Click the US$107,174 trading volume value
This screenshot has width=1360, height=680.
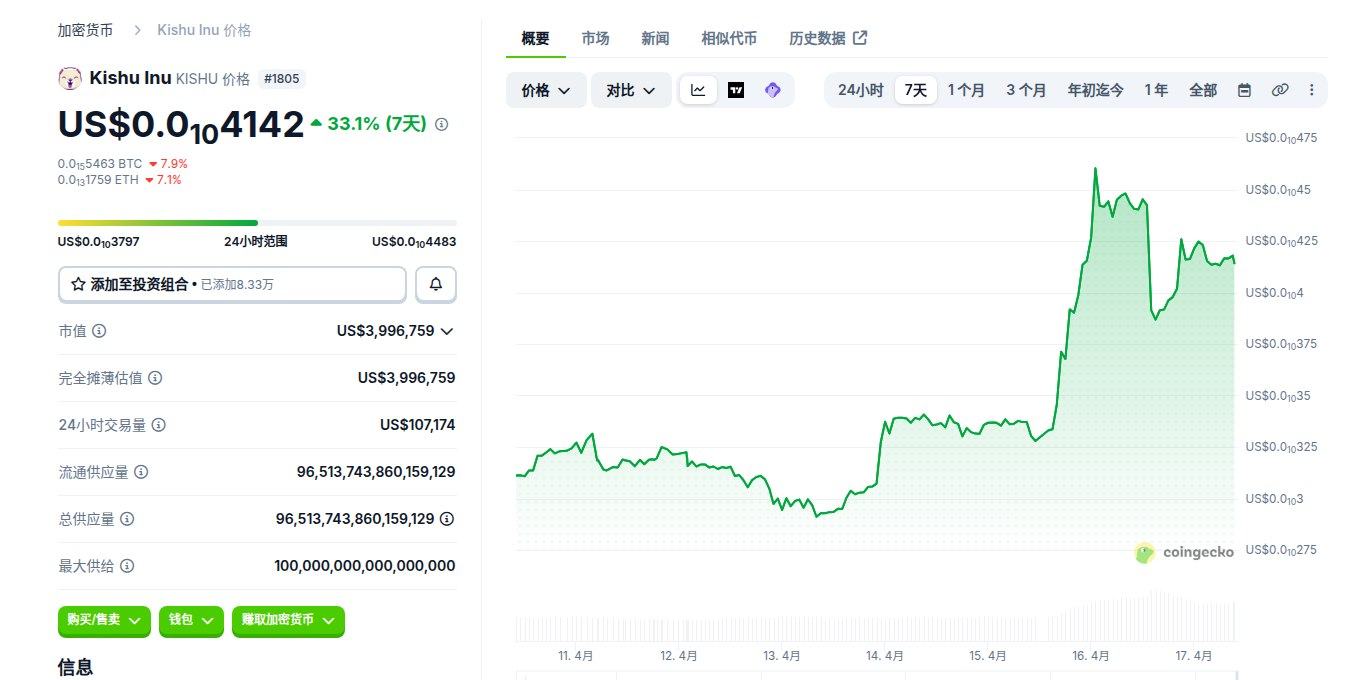click(417, 425)
